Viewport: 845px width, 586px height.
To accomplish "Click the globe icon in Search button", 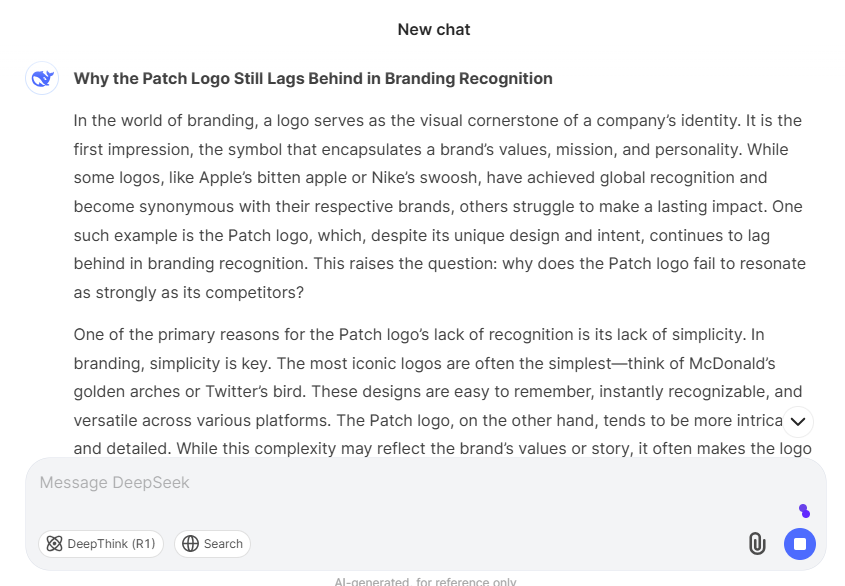I will [x=190, y=544].
